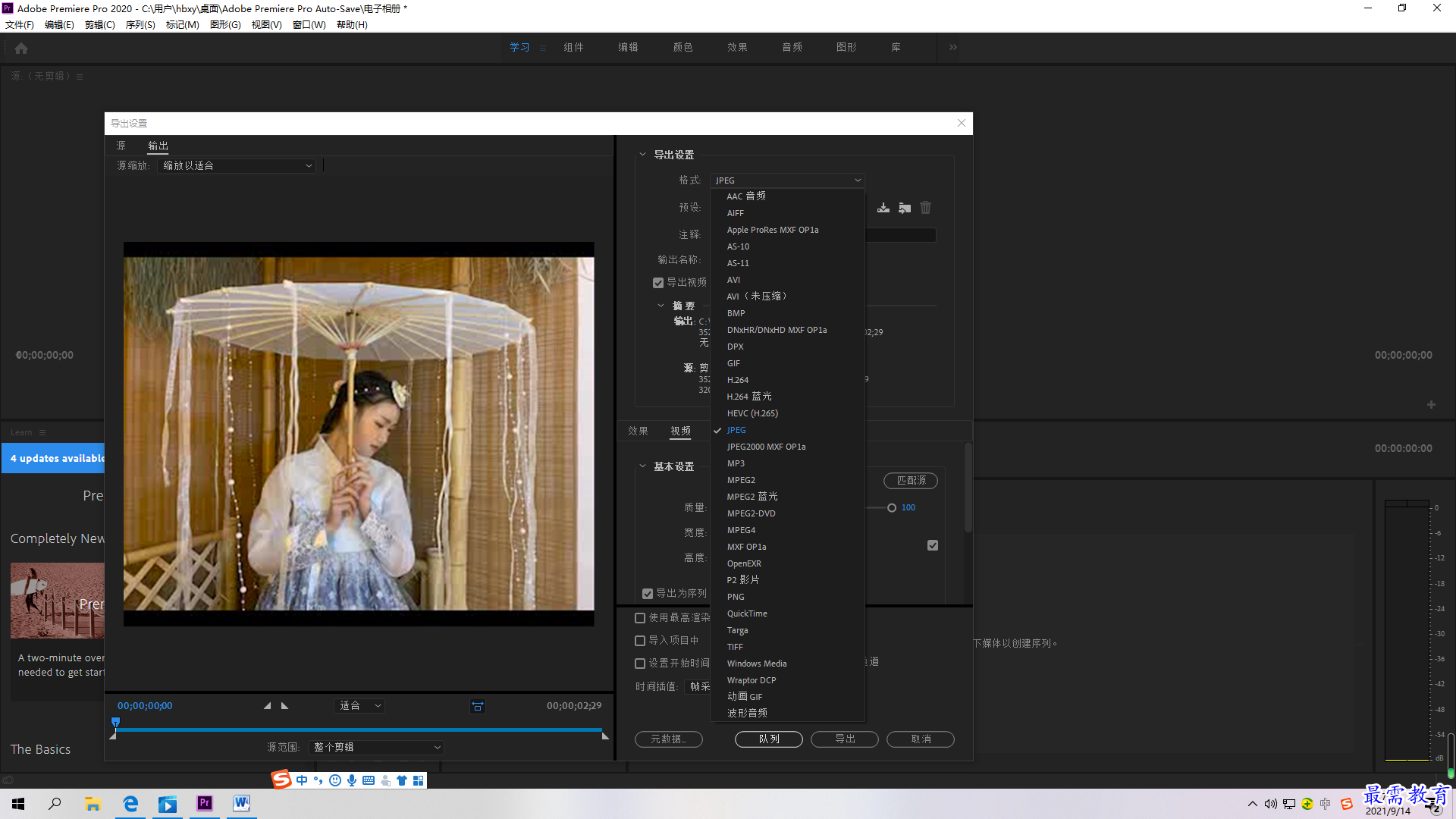This screenshot has width=1456, height=819.
Task: Click the Sogou skin shirt icon
Action: (402, 780)
